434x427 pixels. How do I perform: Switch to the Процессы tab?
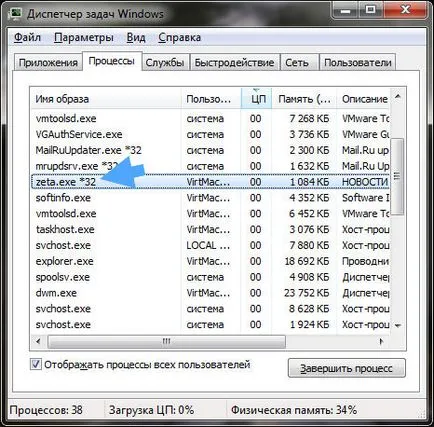click(x=112, y=61)
